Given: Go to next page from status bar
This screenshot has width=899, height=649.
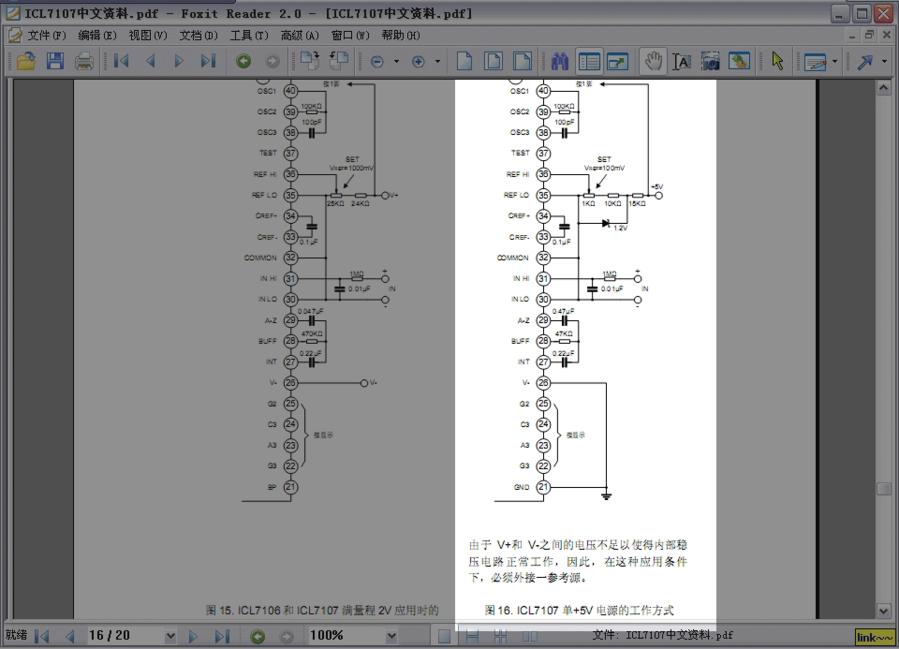Looking at the screenshot, I should pyautogui.click(x=193, y=636).
